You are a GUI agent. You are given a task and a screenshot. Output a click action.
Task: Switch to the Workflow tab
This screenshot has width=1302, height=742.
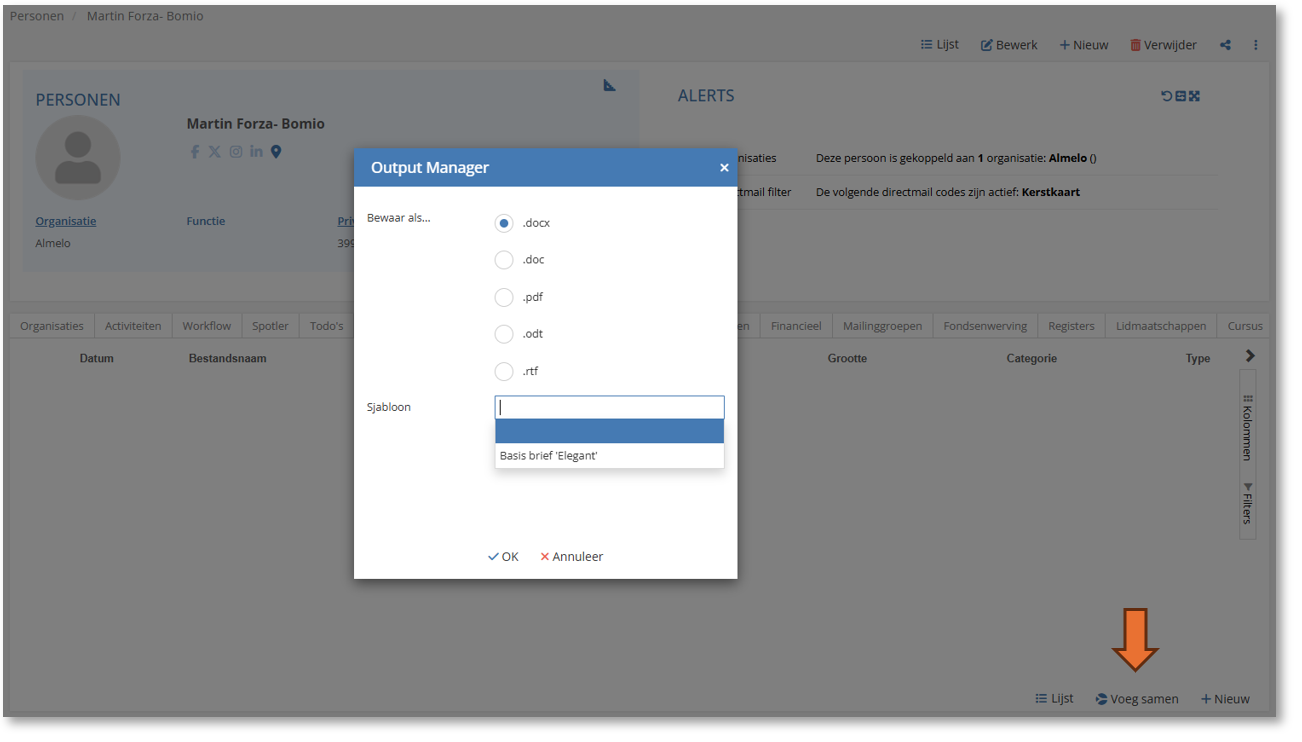tap(206, 326)
